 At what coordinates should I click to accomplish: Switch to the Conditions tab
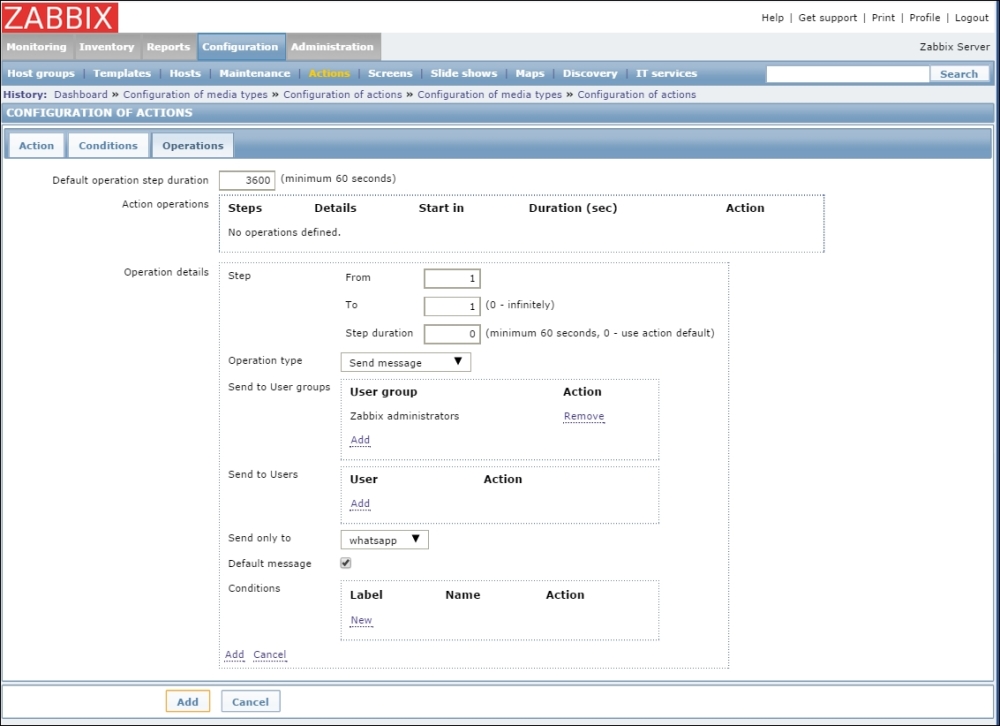coord(108,146)
